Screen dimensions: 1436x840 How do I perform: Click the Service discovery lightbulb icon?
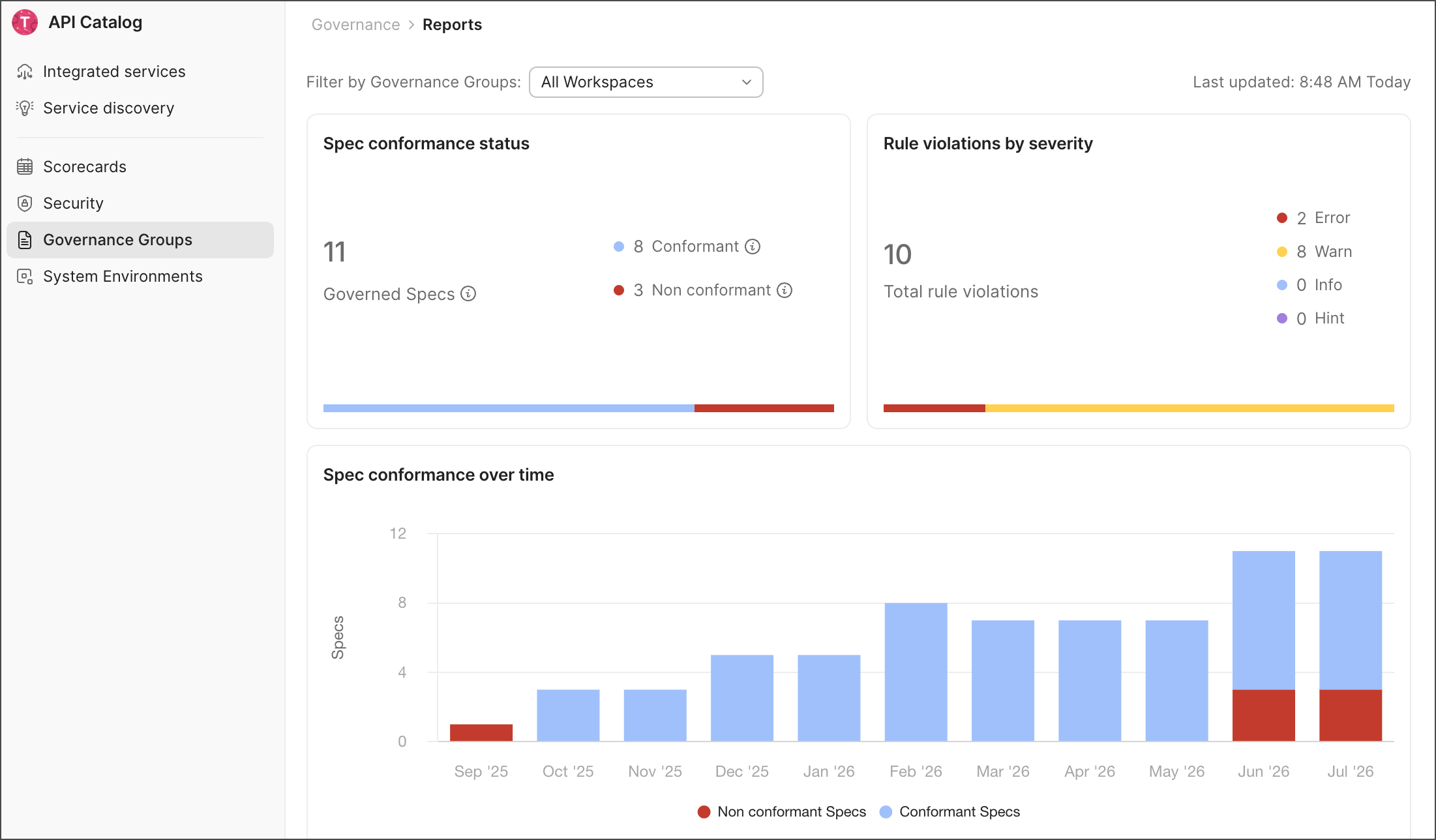[25, 108]
